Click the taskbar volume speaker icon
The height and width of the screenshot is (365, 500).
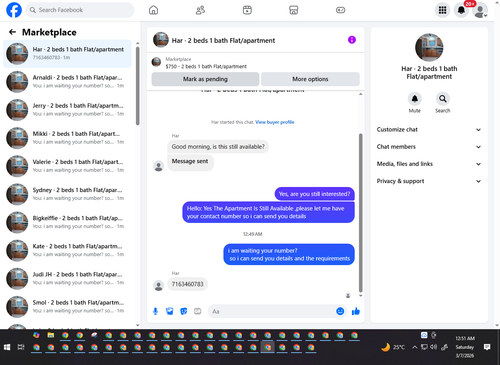tap(433, 347)
